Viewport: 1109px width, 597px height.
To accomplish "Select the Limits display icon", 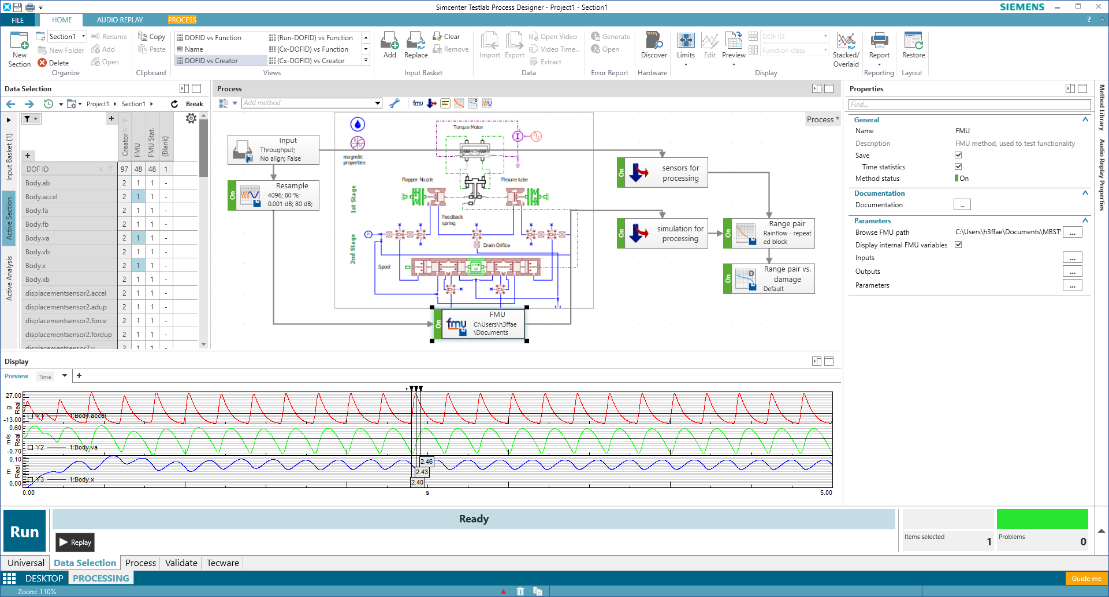I will tap(685, 42).
